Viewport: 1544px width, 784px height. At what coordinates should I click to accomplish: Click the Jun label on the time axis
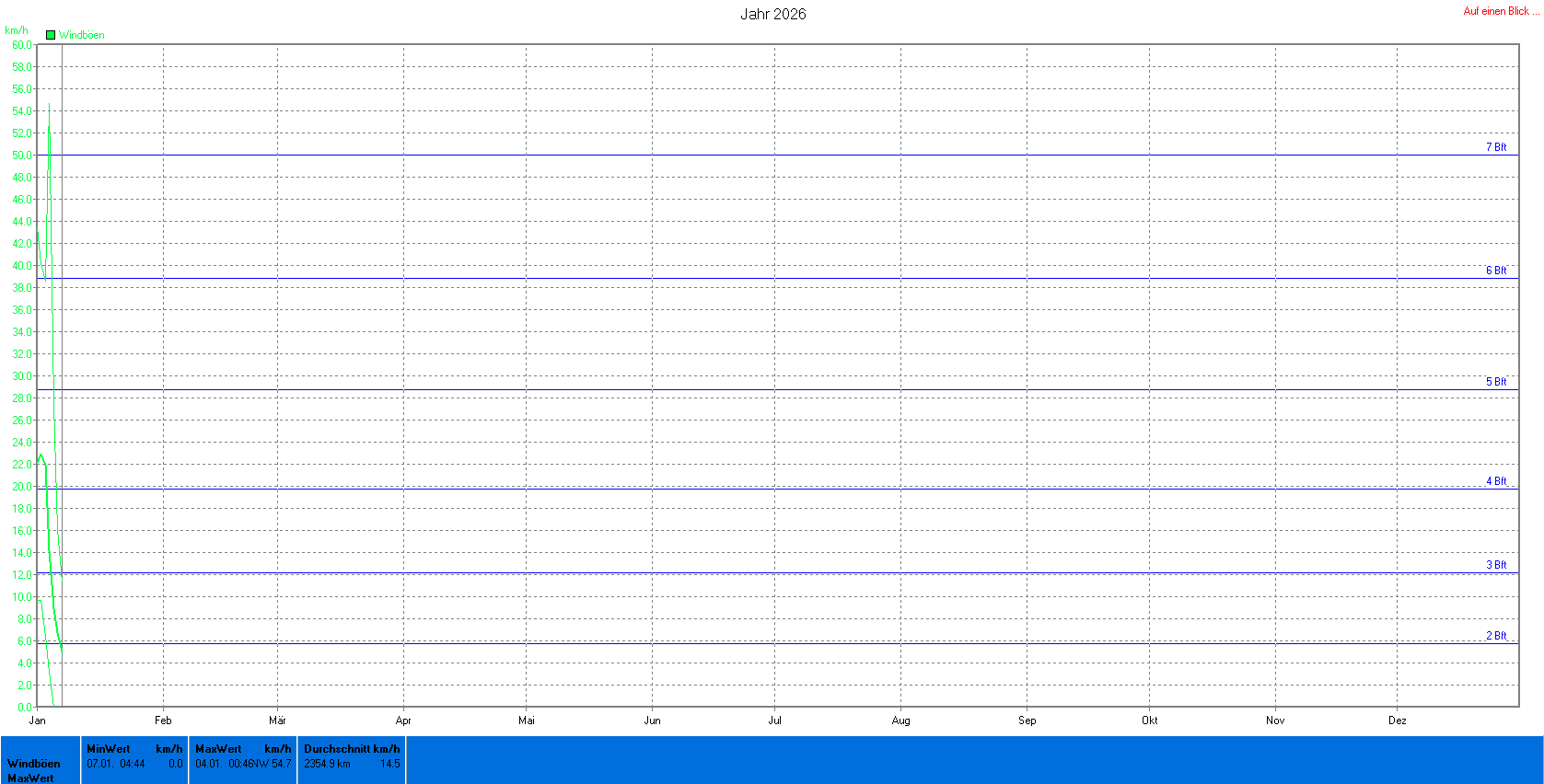point(652,721)
